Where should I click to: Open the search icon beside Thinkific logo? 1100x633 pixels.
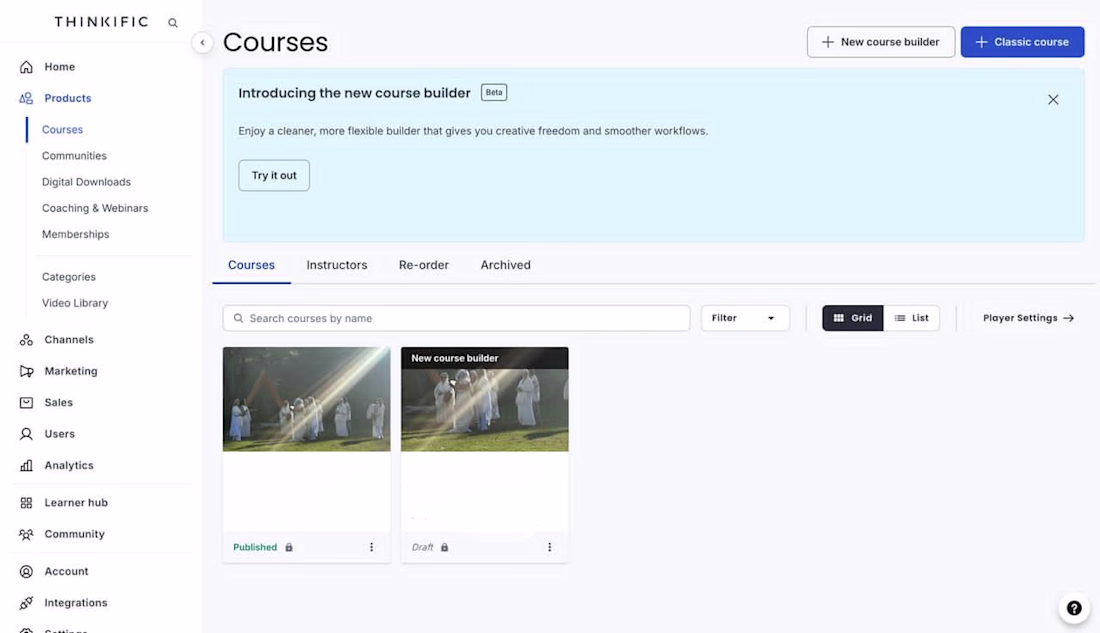[173, 23]
